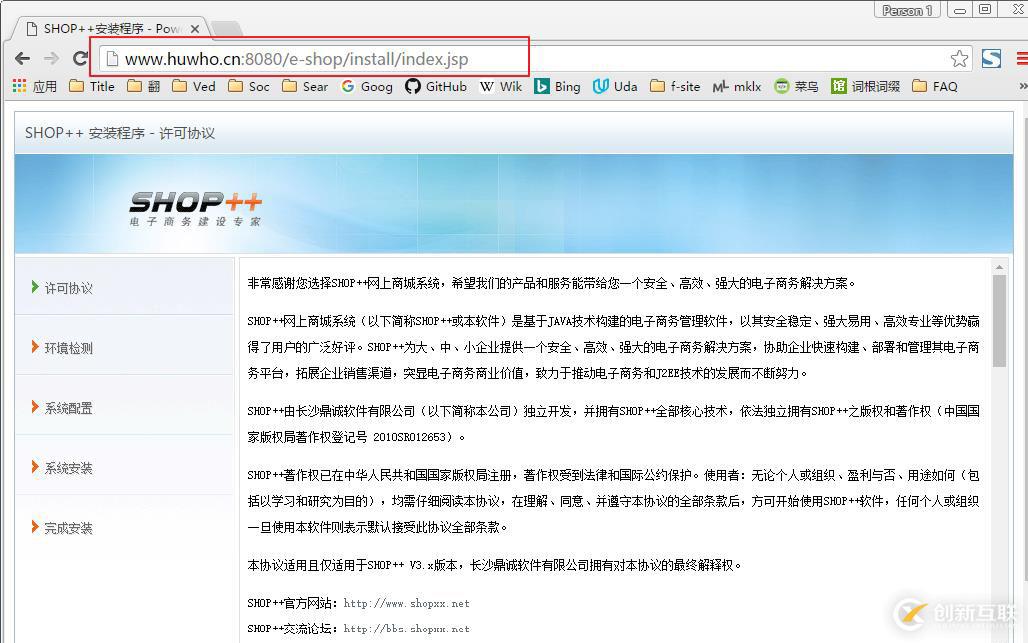Close the SHOP++安装程序 tab
The image size is (1028, 643).
pos(195,29)
